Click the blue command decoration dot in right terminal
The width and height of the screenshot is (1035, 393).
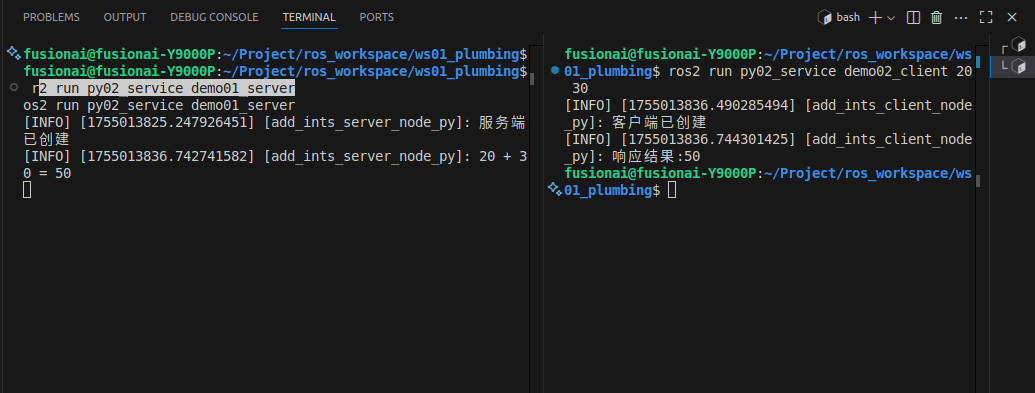pyautogui.click(x=554, y=70)
